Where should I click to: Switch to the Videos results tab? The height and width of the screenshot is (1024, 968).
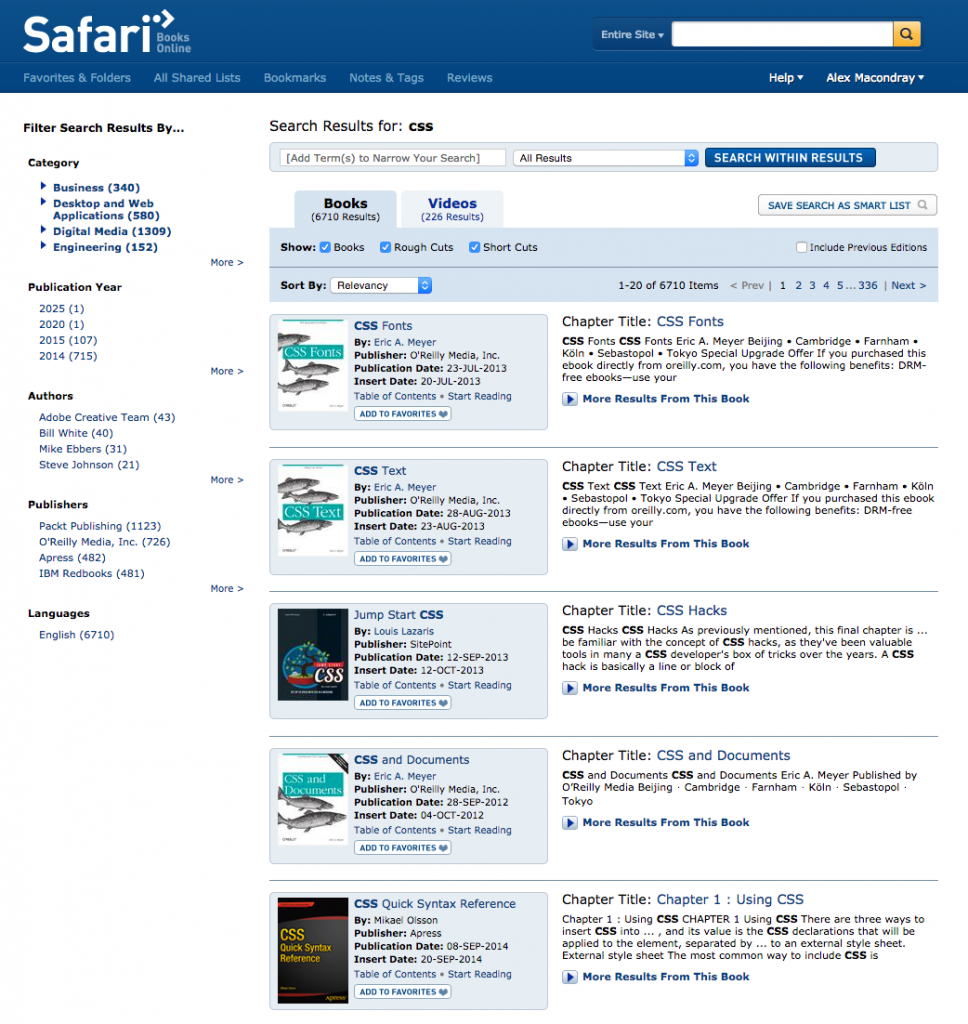pyautogui.click(x=452, y=209)
